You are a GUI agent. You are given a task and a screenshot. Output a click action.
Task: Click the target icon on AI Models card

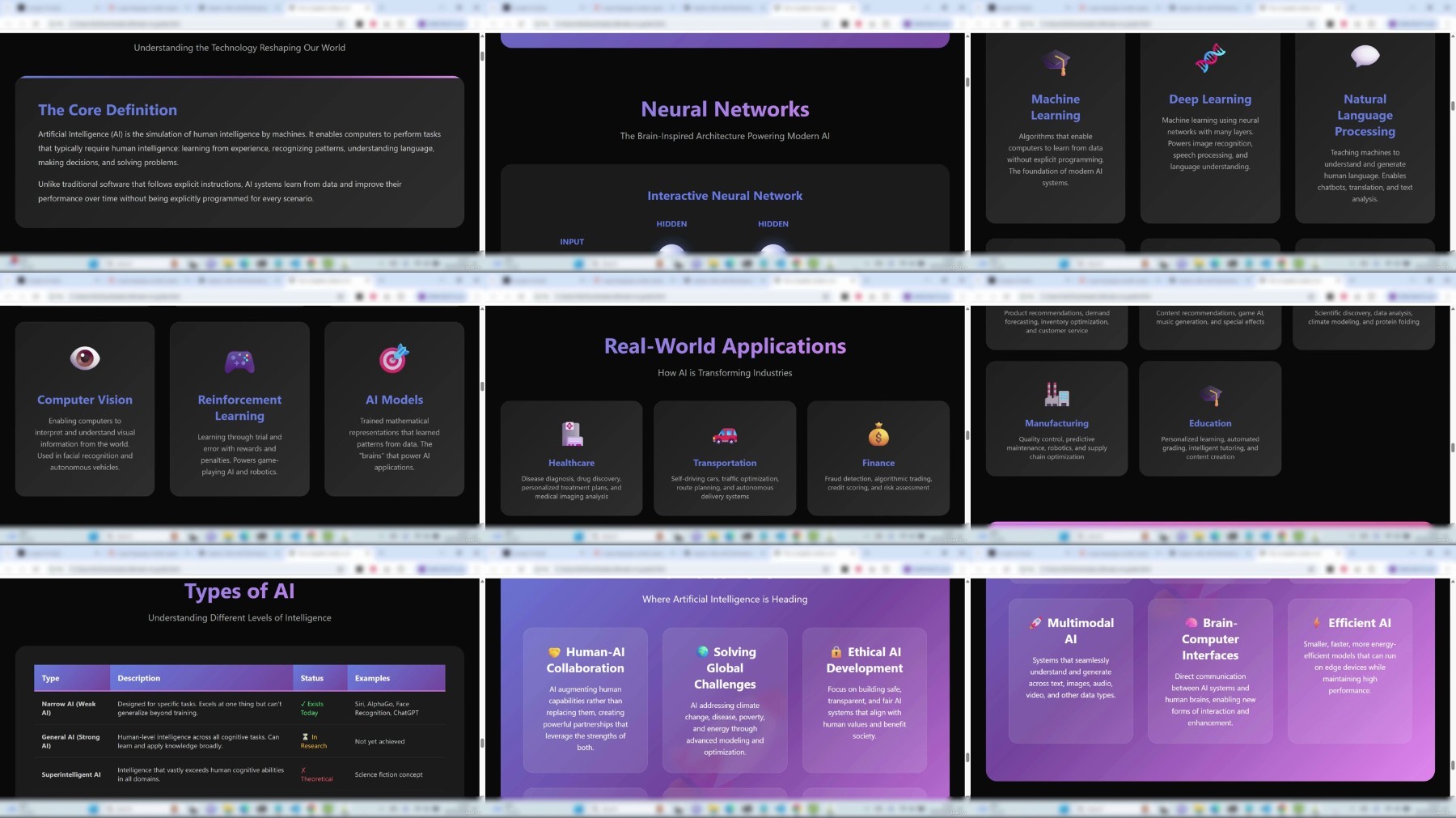click(394, 358)
